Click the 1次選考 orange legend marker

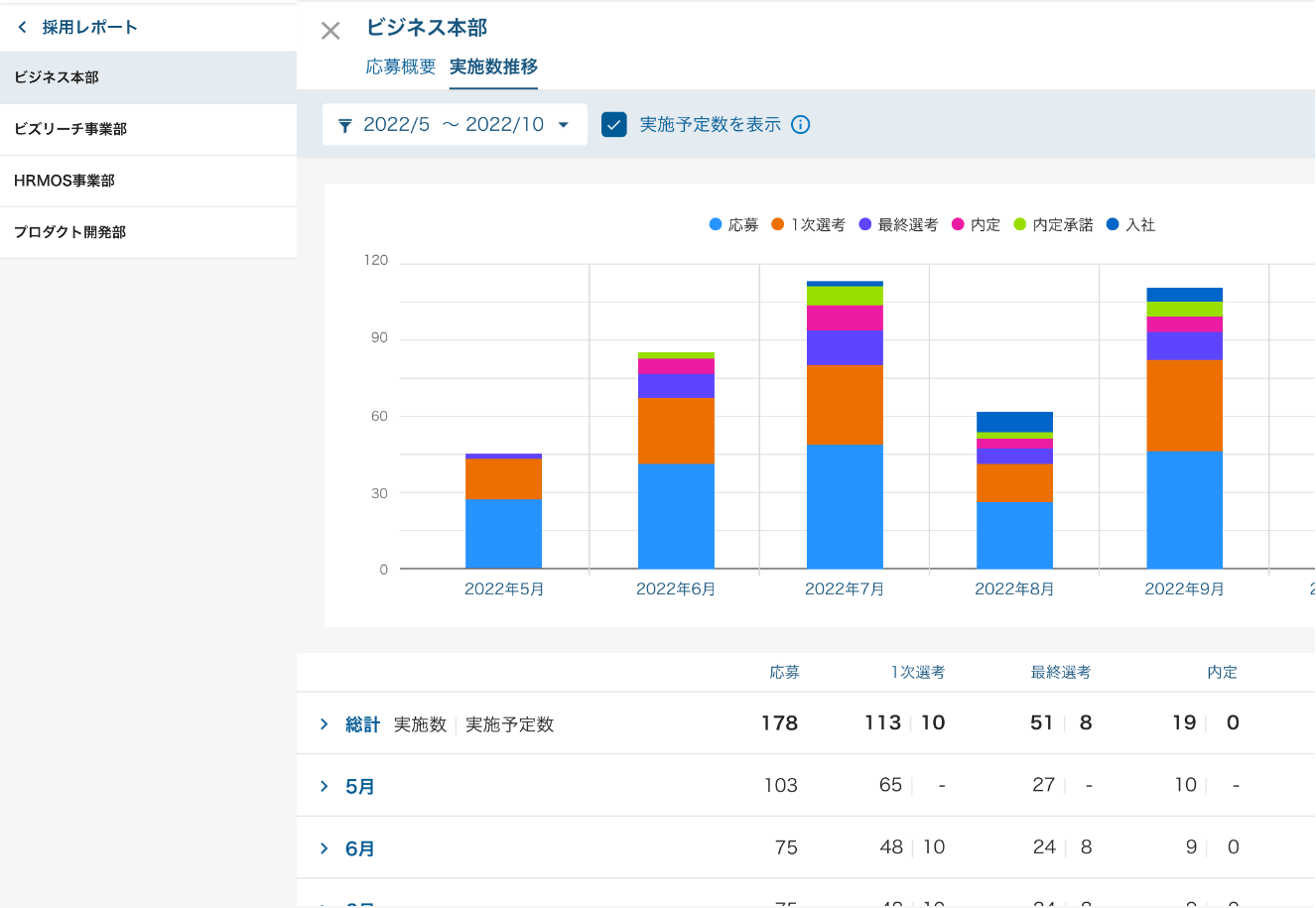pyautogui.click(x=778, y=225)
